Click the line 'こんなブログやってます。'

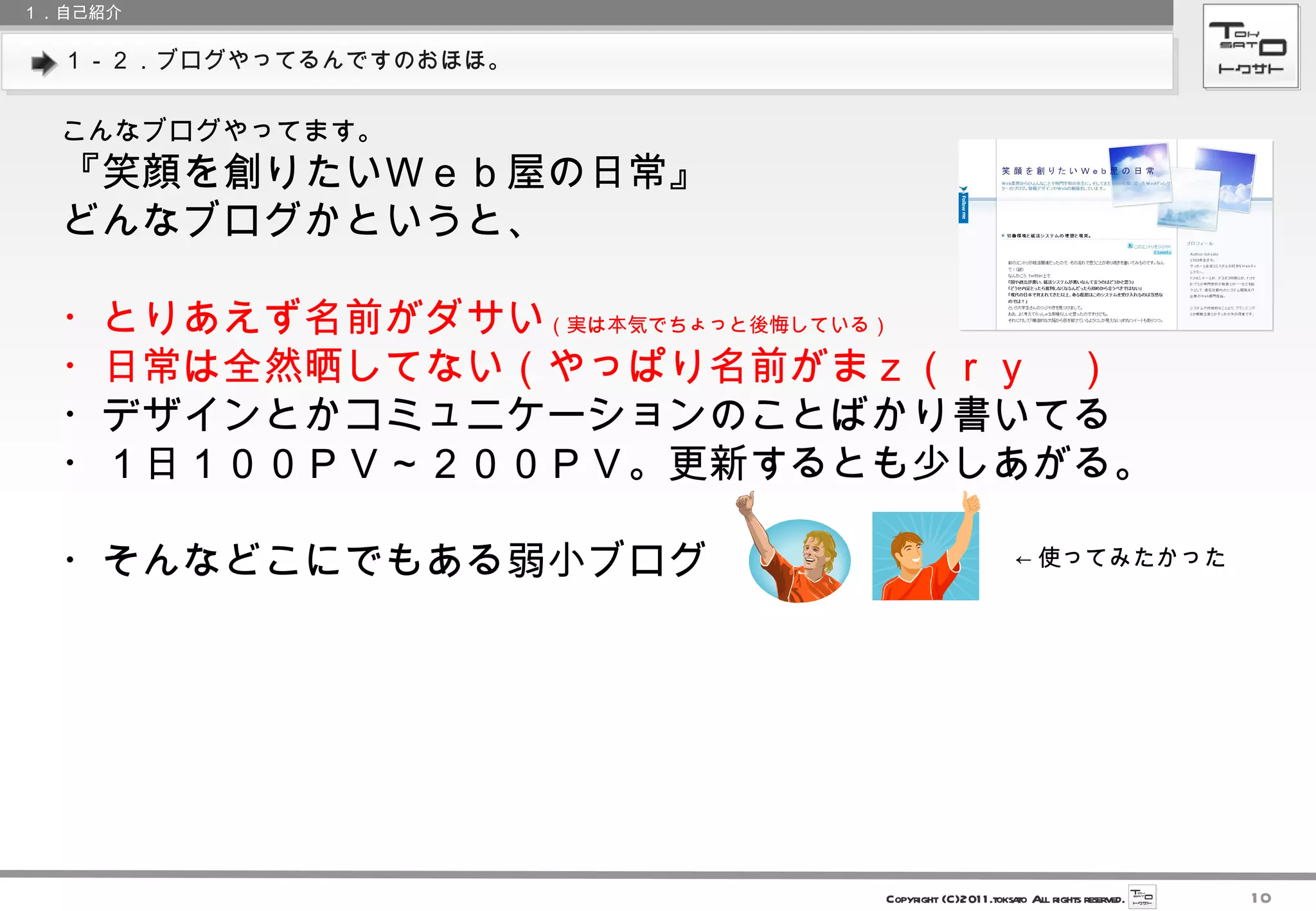tap(218, 130)
